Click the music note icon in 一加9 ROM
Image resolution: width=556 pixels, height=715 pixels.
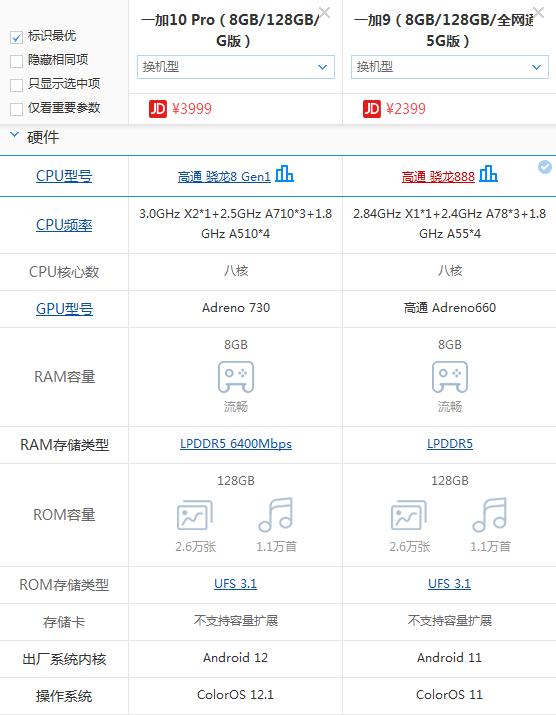click(x=490, y=515)
